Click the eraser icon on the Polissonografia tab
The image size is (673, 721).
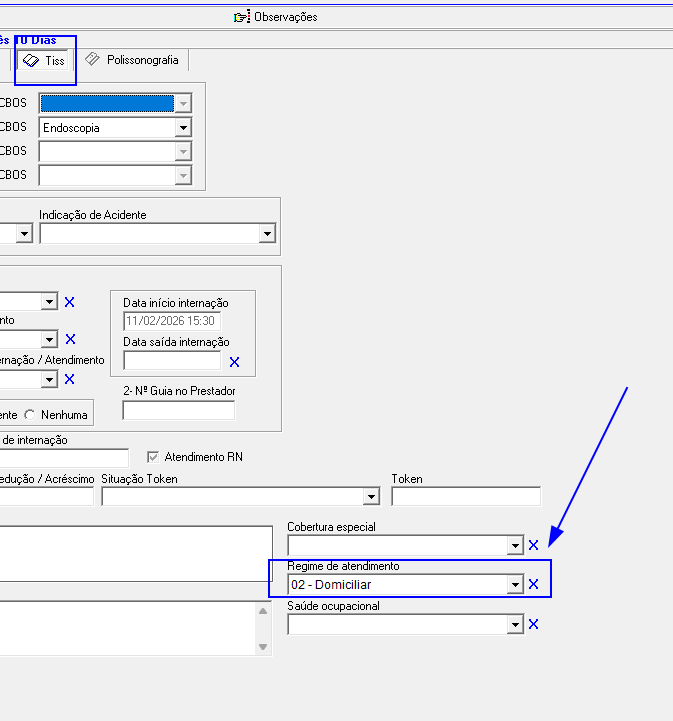coord(93,60)
